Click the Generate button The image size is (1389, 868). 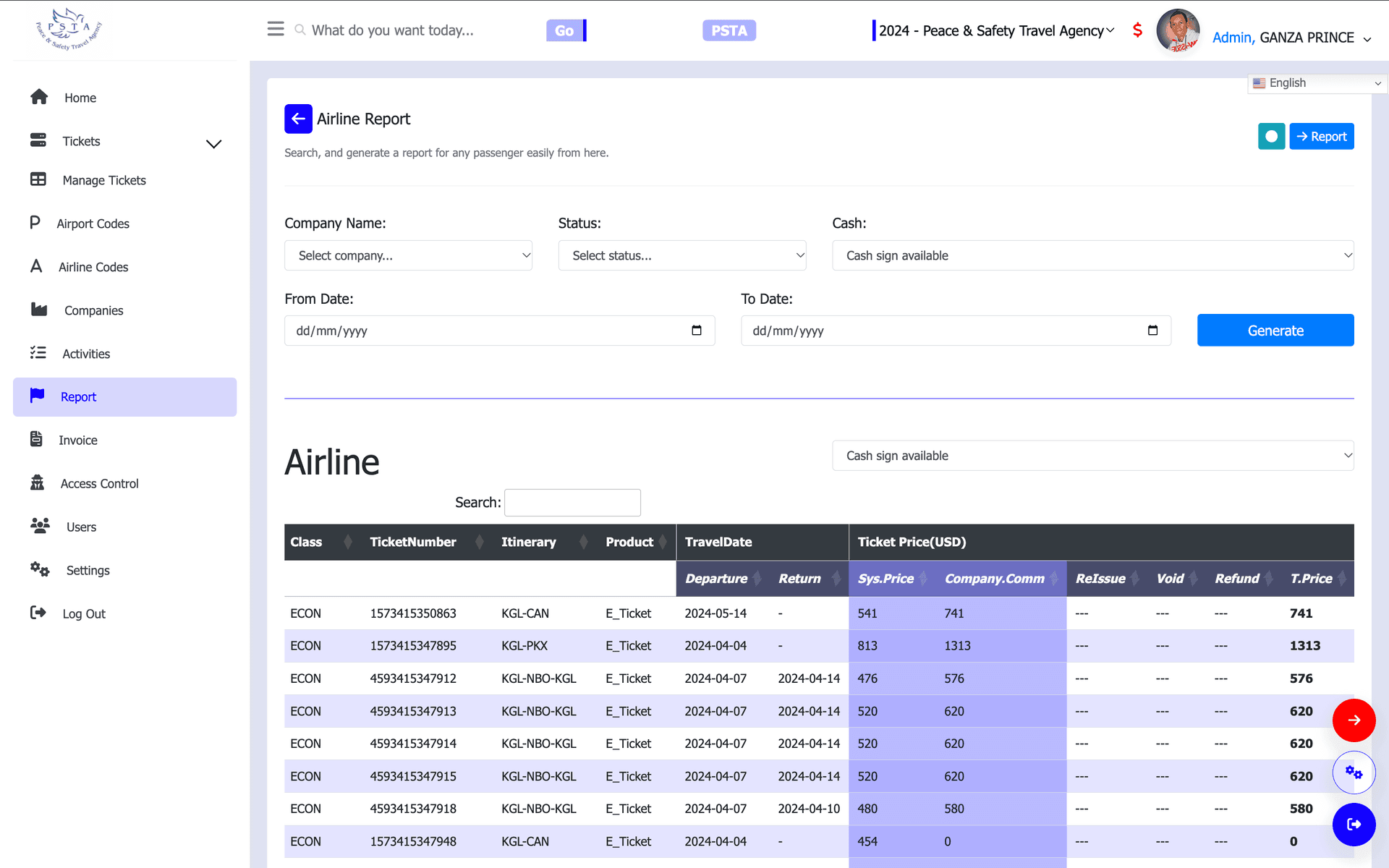[1275, 331]
